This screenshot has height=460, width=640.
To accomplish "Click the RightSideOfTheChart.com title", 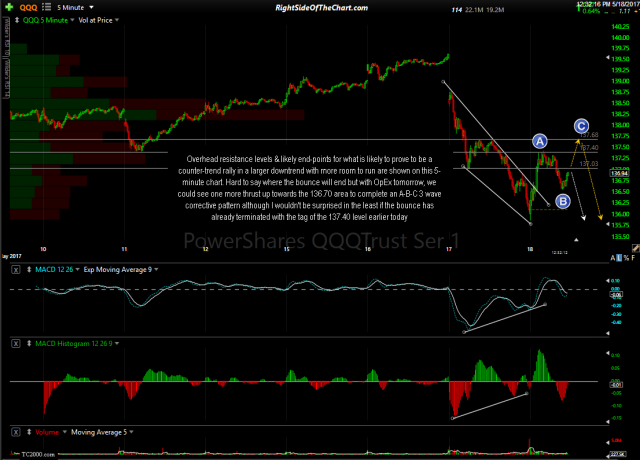I will click(322, 8).
